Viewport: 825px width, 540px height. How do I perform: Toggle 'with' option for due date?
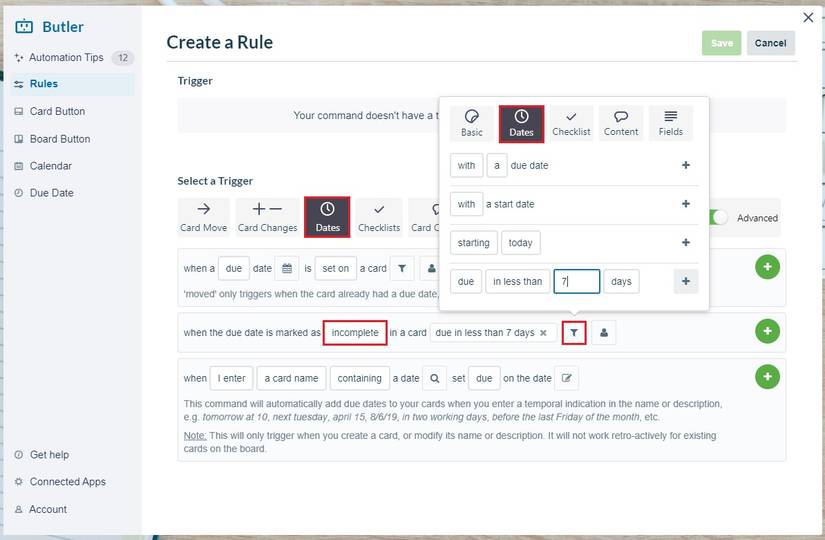(x=466, y=165)
